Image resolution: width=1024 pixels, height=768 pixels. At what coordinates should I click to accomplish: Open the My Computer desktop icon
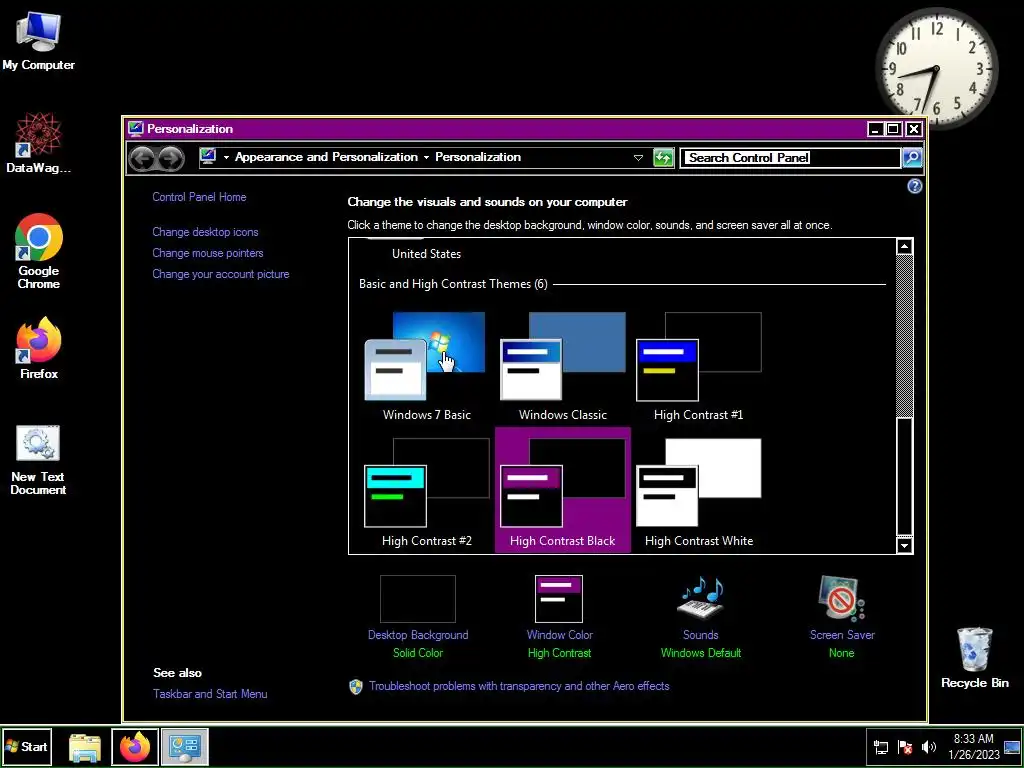coord(38,41)
